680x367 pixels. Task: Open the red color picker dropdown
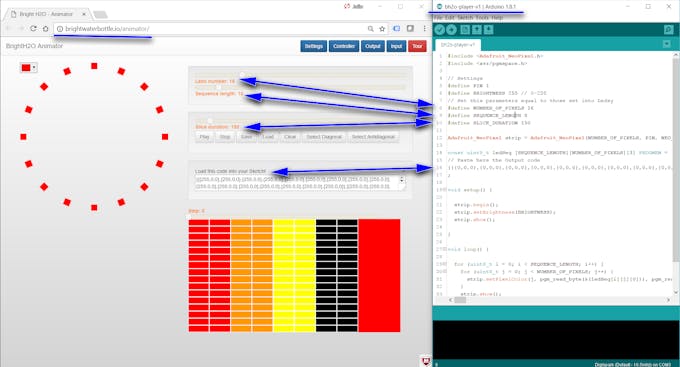tap(29, 68)
